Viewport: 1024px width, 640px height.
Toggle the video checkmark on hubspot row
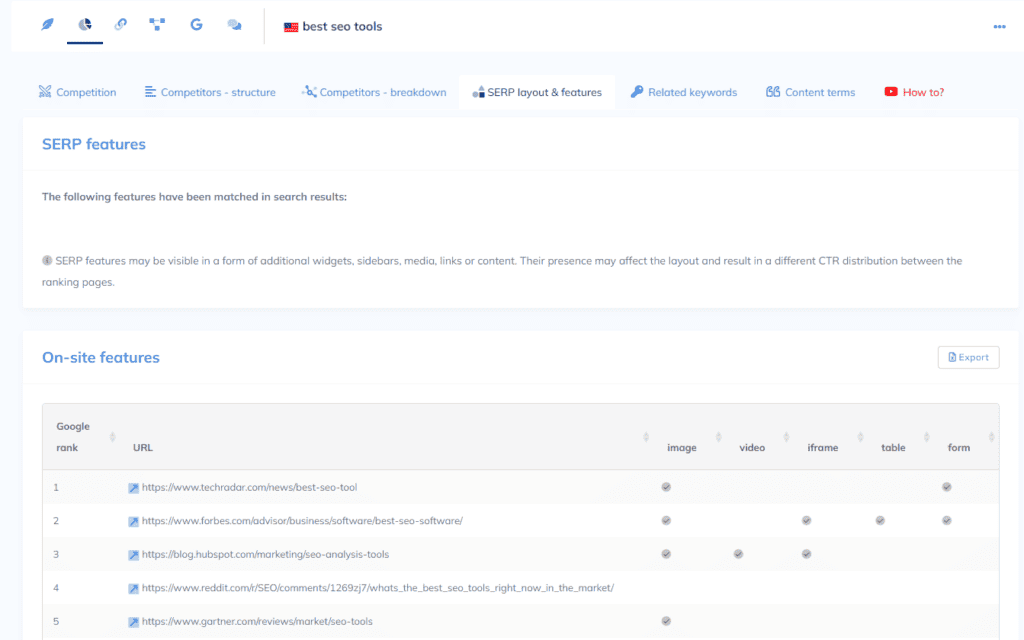738,553
